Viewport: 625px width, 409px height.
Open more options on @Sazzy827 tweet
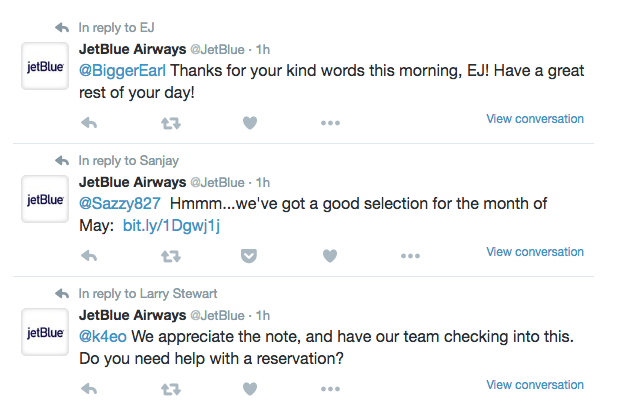(410, 256)
